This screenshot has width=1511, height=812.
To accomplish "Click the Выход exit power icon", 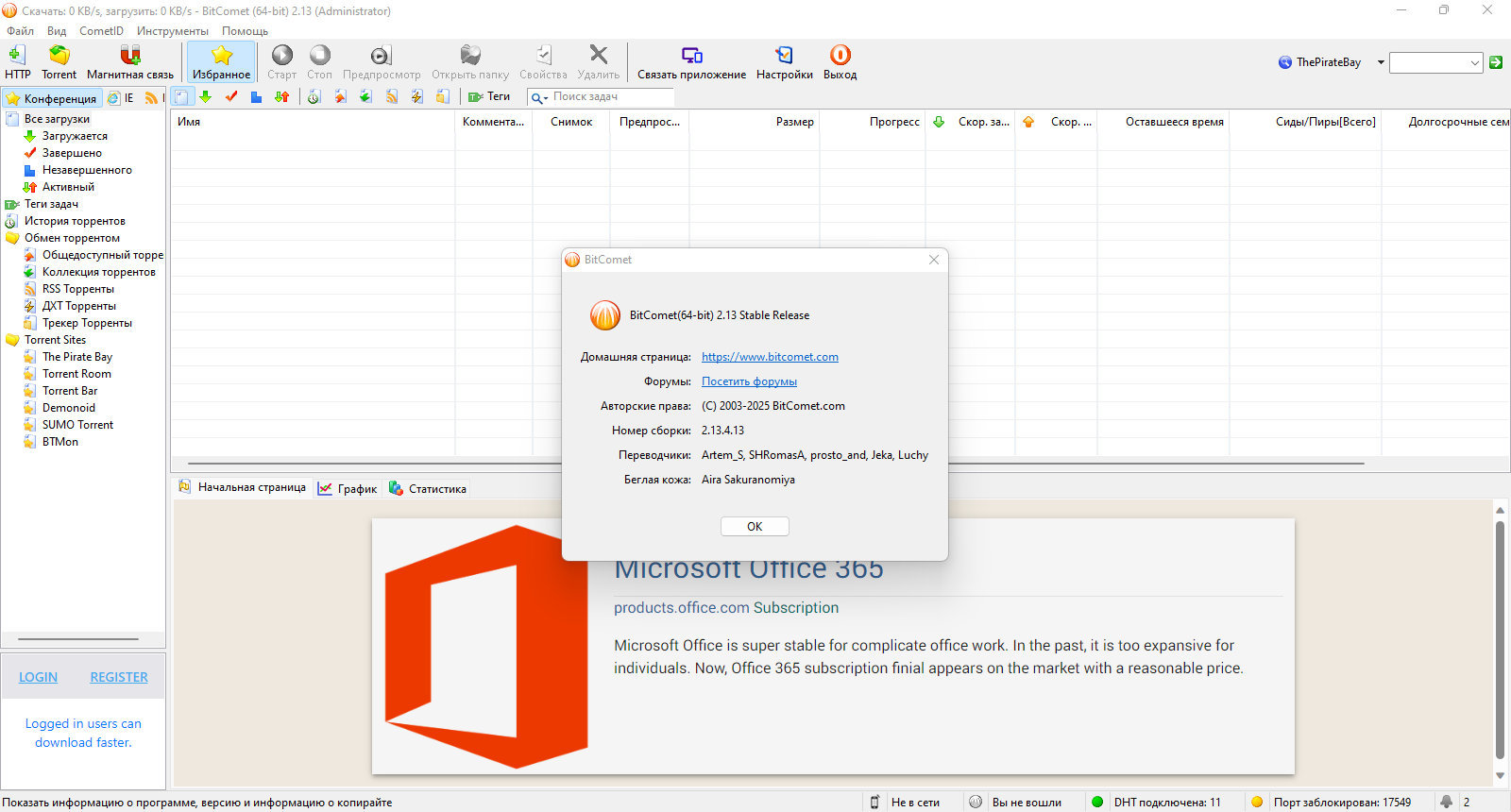I will (840, 56).
